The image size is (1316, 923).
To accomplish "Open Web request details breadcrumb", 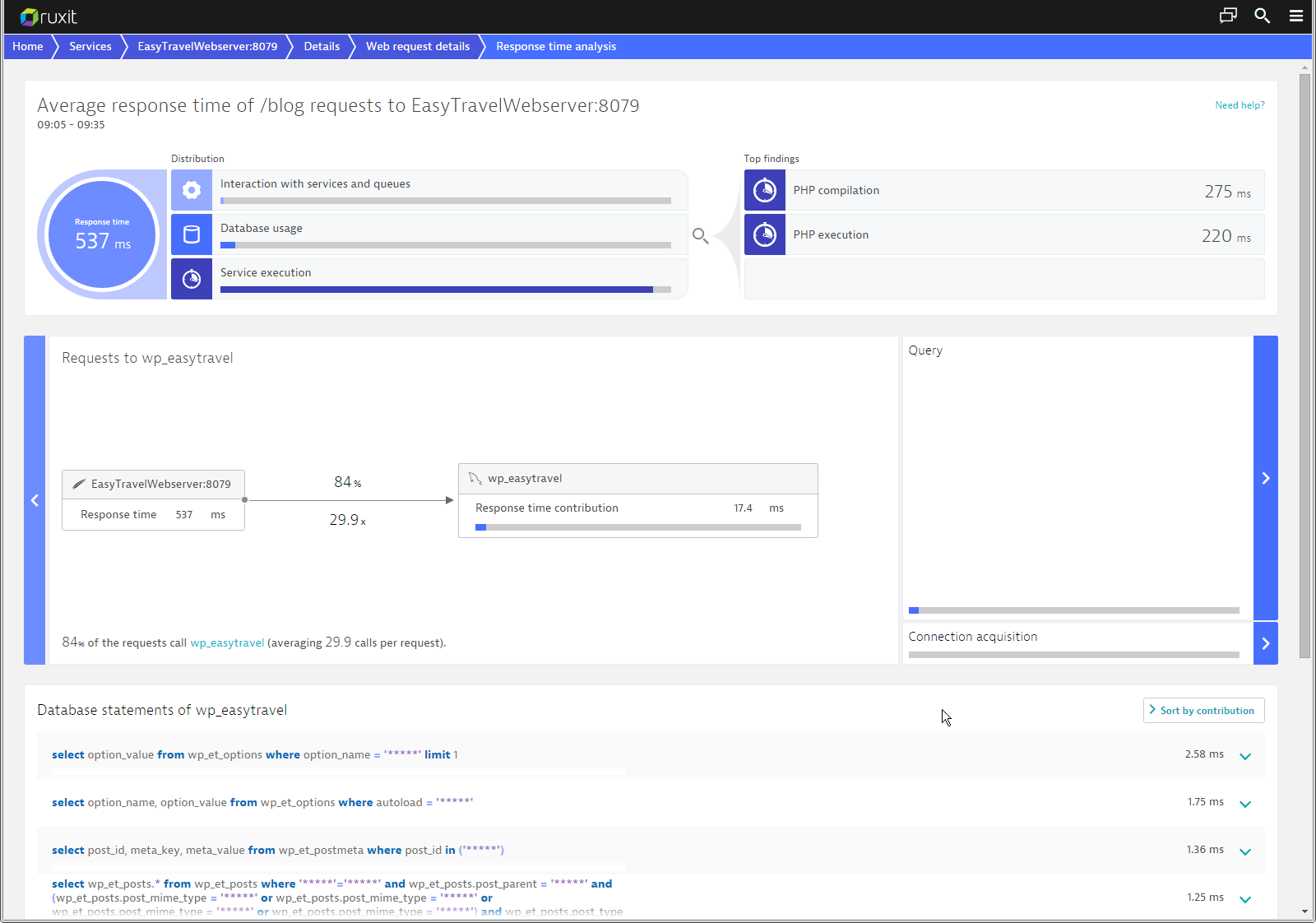I will click(418, 46).
